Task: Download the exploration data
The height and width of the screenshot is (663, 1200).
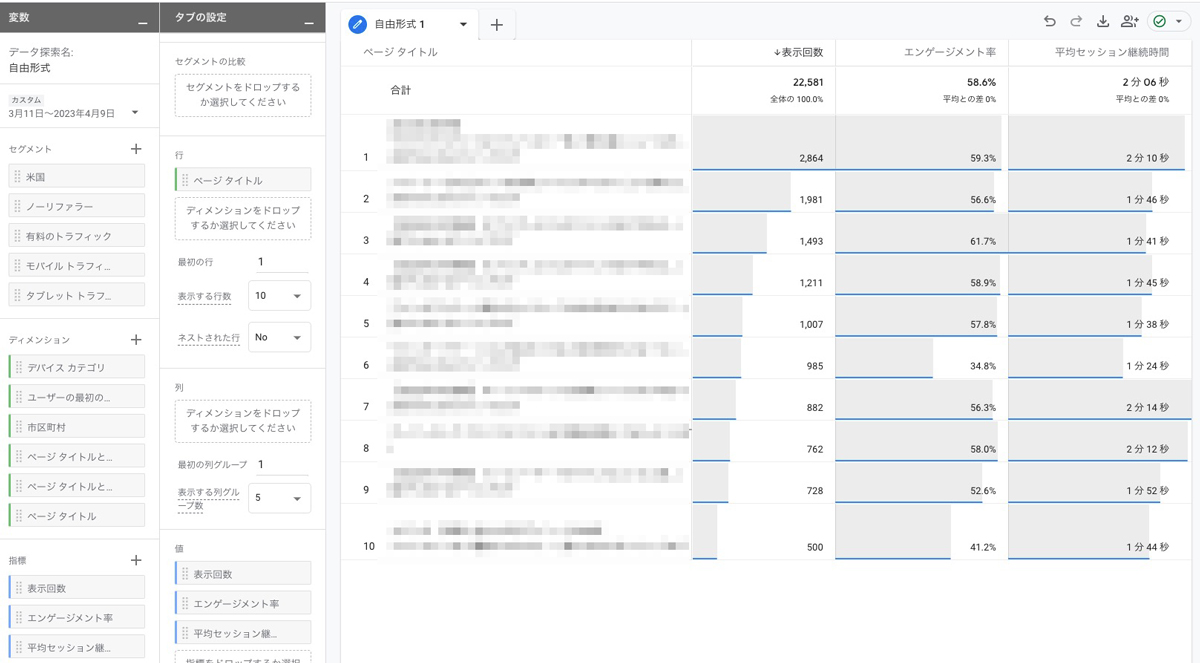Action: (x=1103, y=21)
